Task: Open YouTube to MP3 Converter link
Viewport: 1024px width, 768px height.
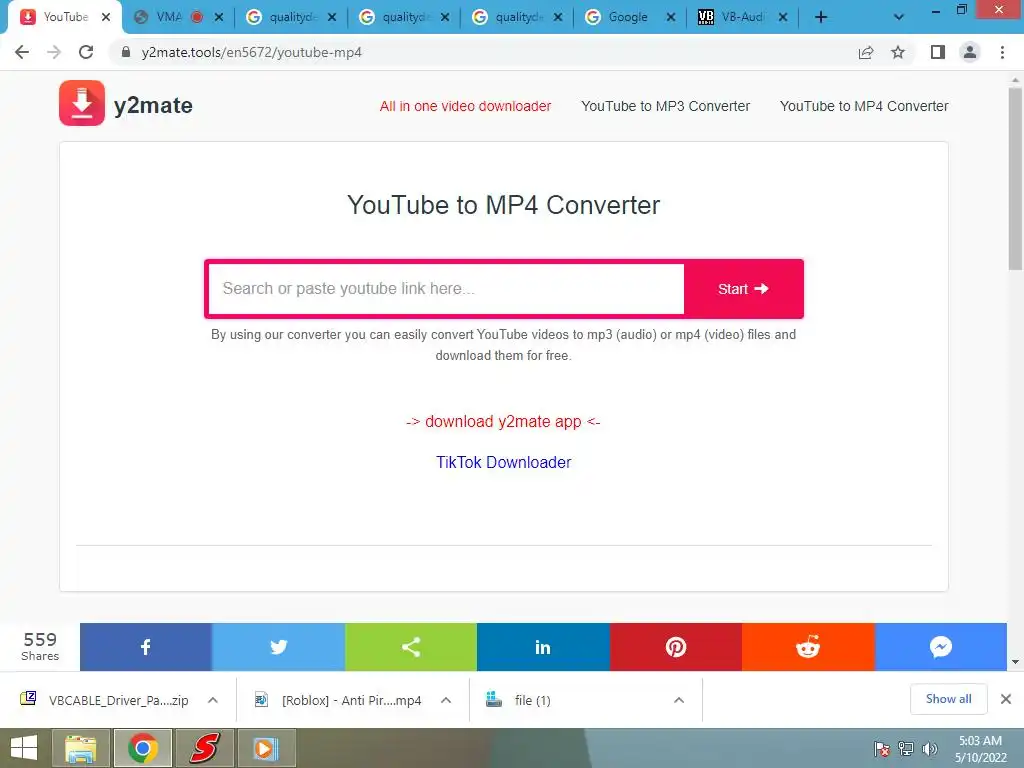Action: click(665, 106)
